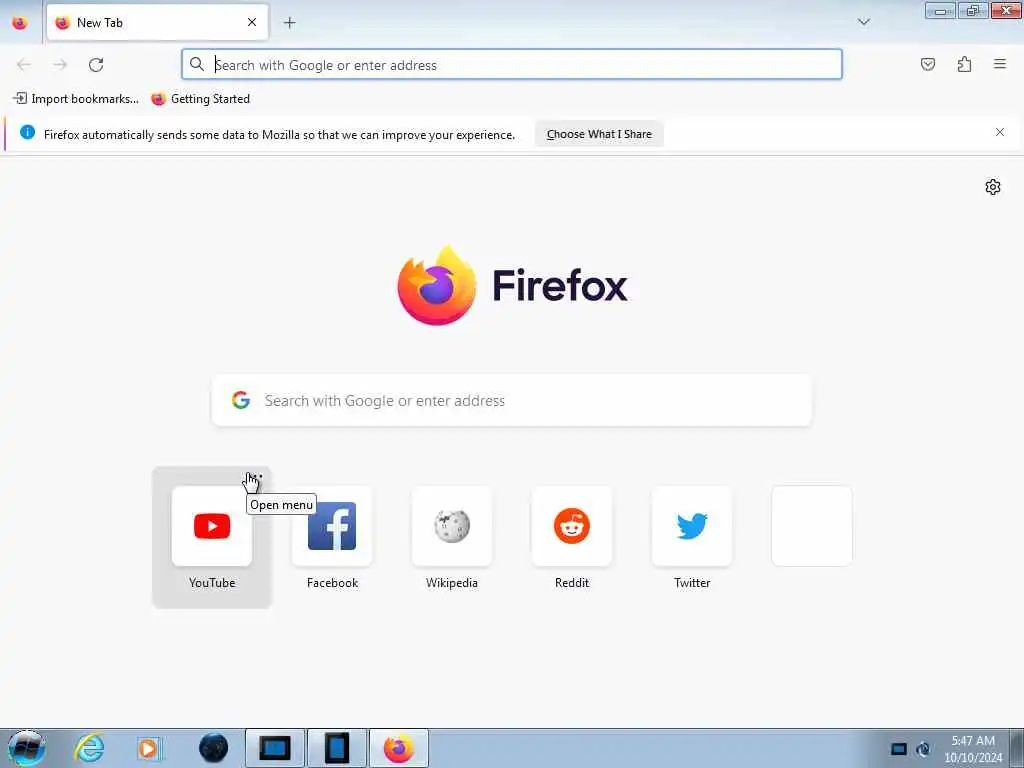Open Import bookmarks from bookmarks toolbar
Screen dimensions: 1024x768
76,99
